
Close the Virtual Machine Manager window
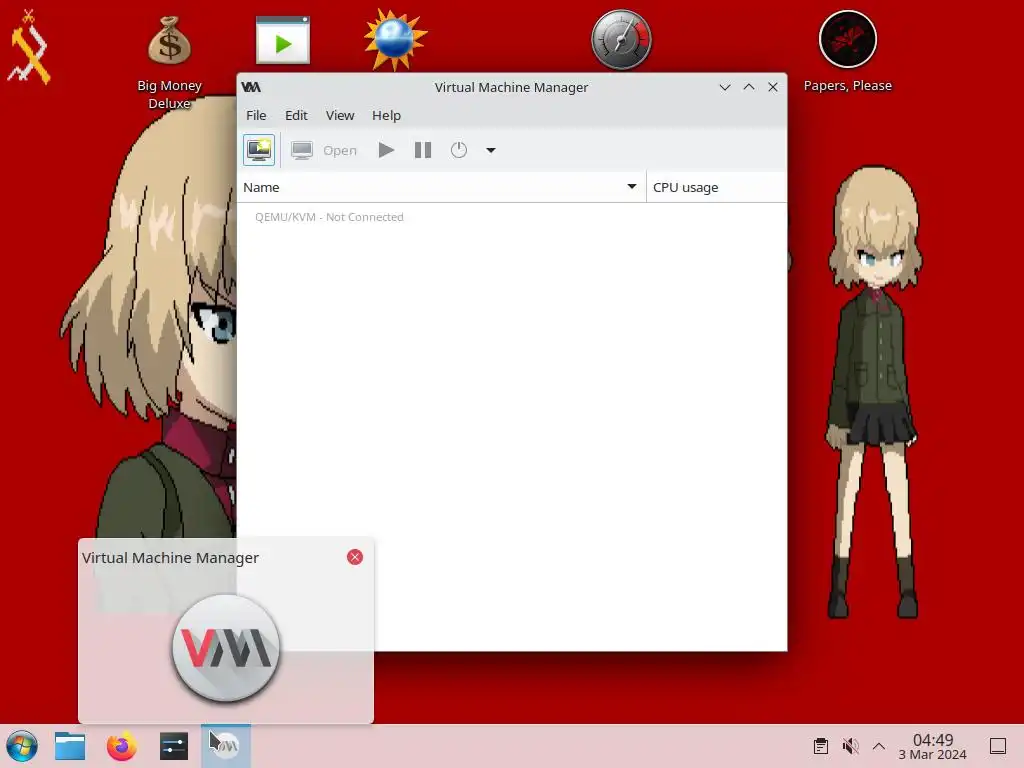(x=773, y=87)
